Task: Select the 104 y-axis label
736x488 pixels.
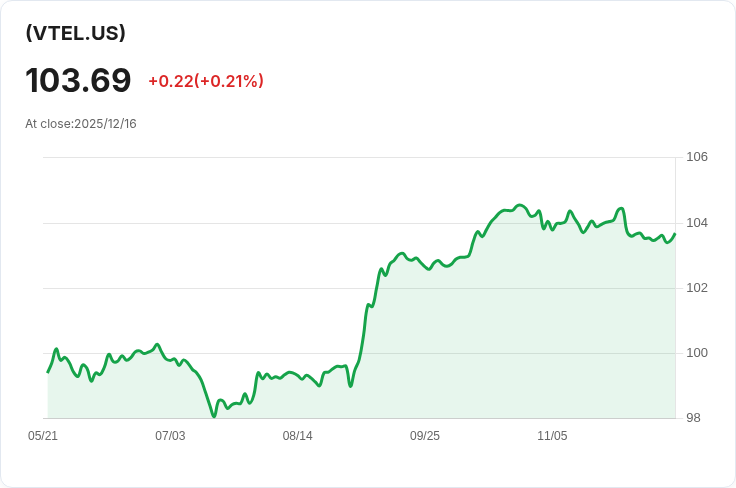Action: 697,222
